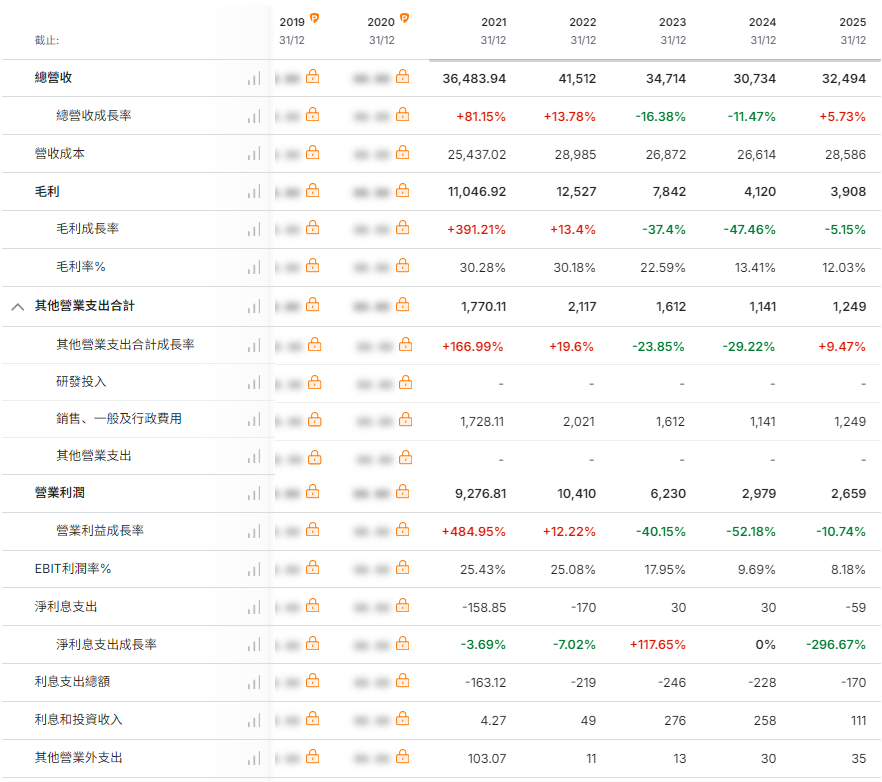The width and height of the screenshot is (882, 782).
Task: Collapse the 其他營業支出合計 section
Action: click(x=17, y=306)
